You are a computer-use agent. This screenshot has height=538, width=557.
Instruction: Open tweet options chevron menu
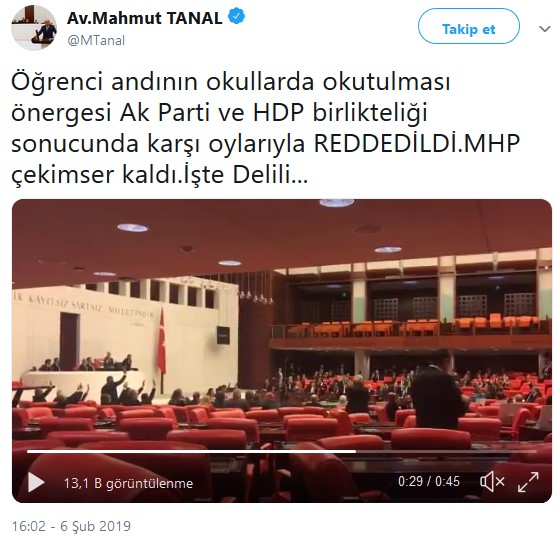545,29
